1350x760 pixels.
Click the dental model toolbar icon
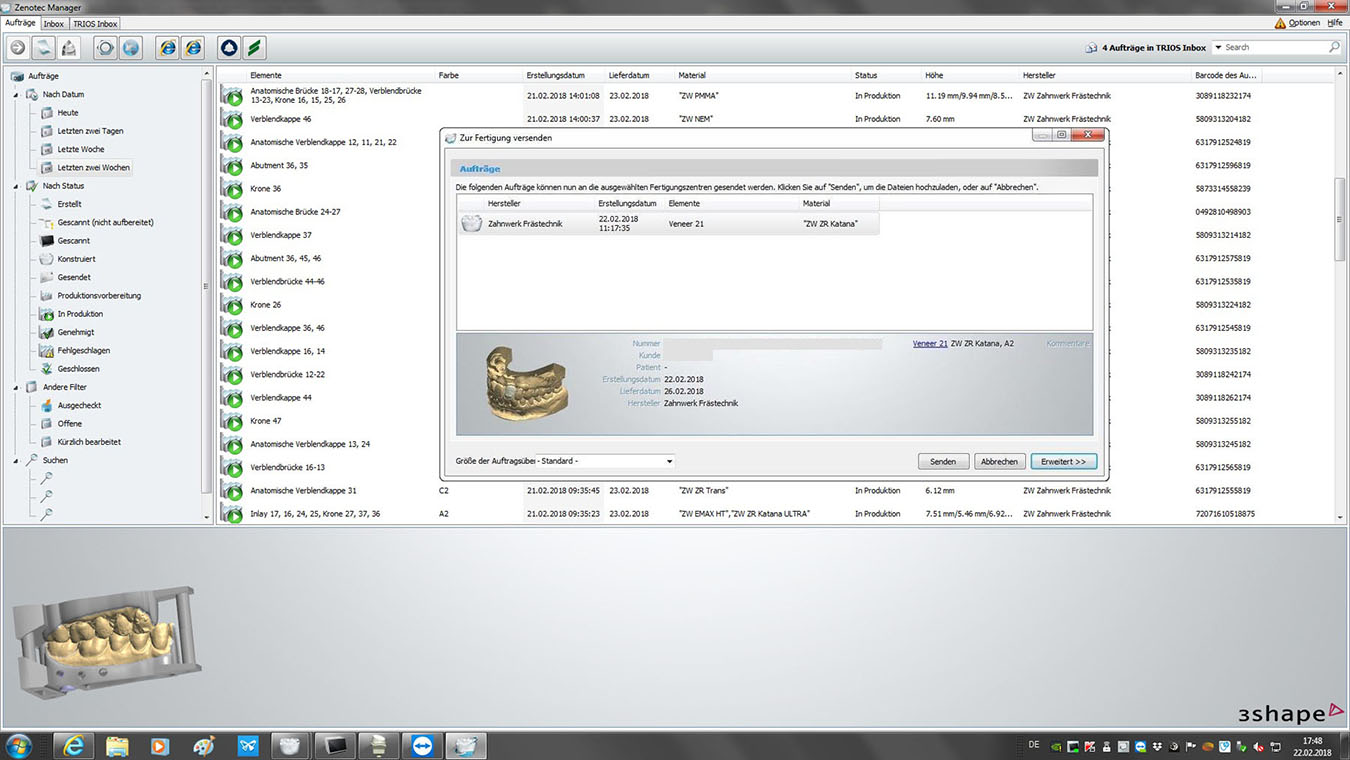tap(69, 47)
